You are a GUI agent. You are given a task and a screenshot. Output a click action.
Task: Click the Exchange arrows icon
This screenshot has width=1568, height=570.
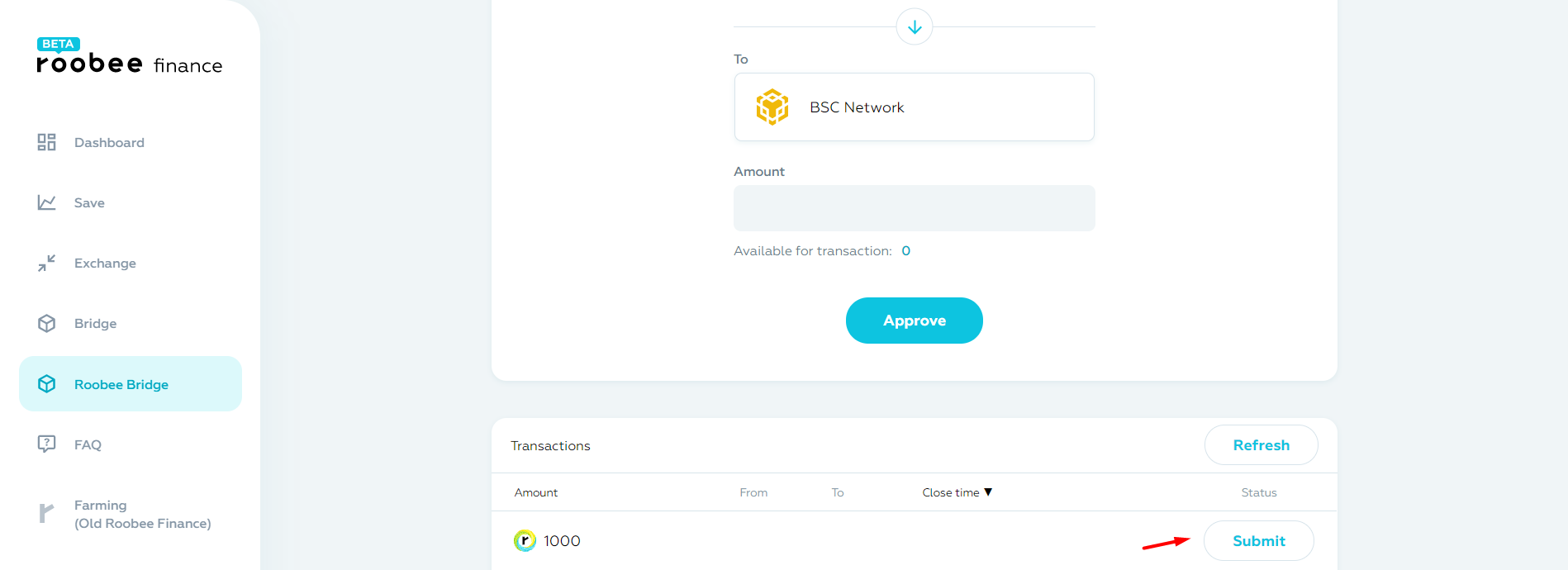coord(46,263)
